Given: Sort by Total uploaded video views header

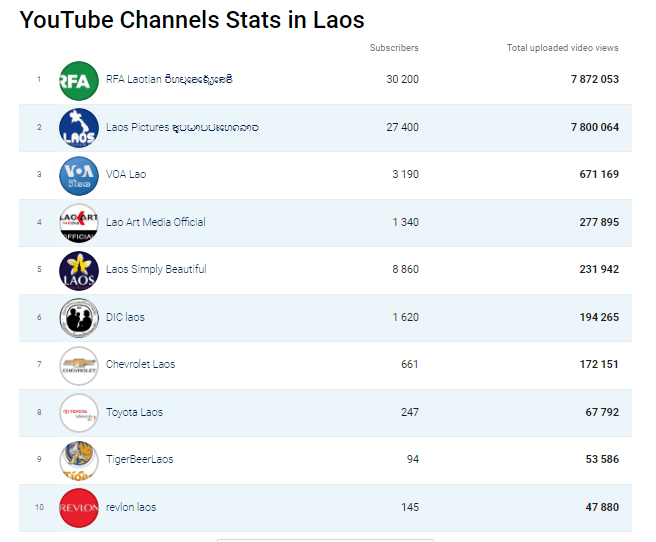Looking at the screenshot, I should click(562, 48).
